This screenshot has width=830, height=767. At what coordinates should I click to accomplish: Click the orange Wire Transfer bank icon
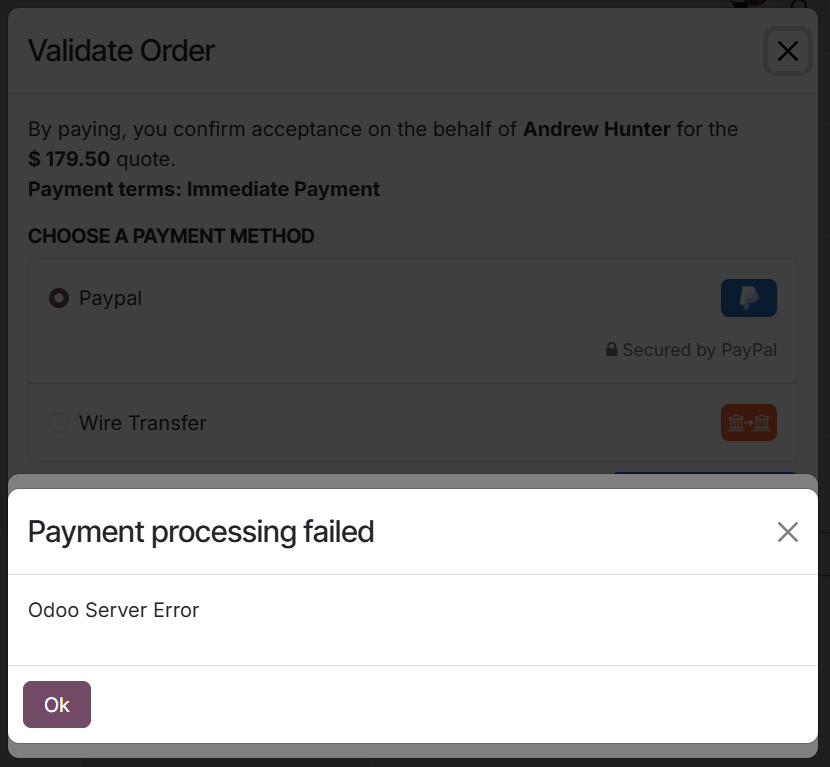(748, 423)
